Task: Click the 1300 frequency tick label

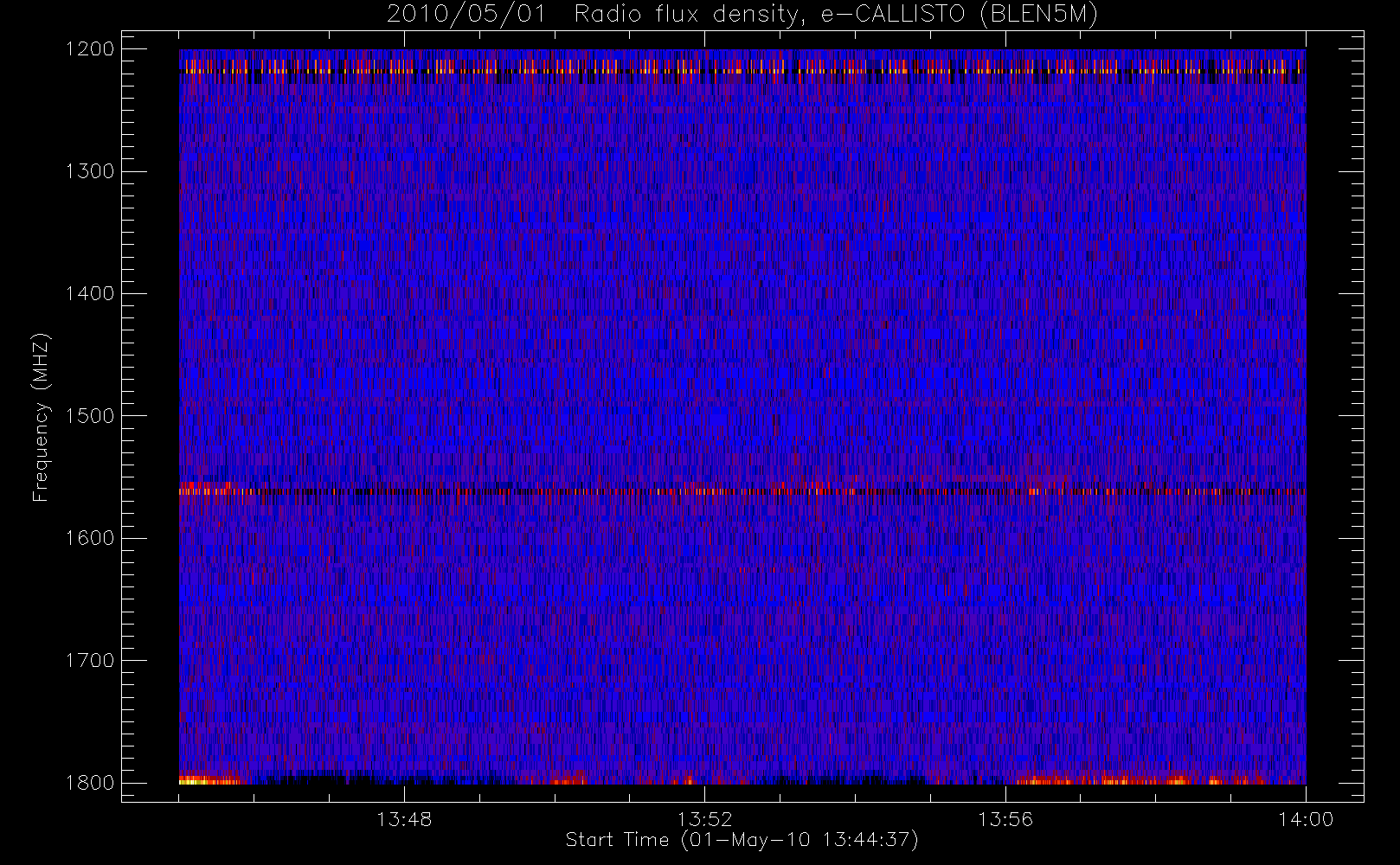Action: point(91,171)
